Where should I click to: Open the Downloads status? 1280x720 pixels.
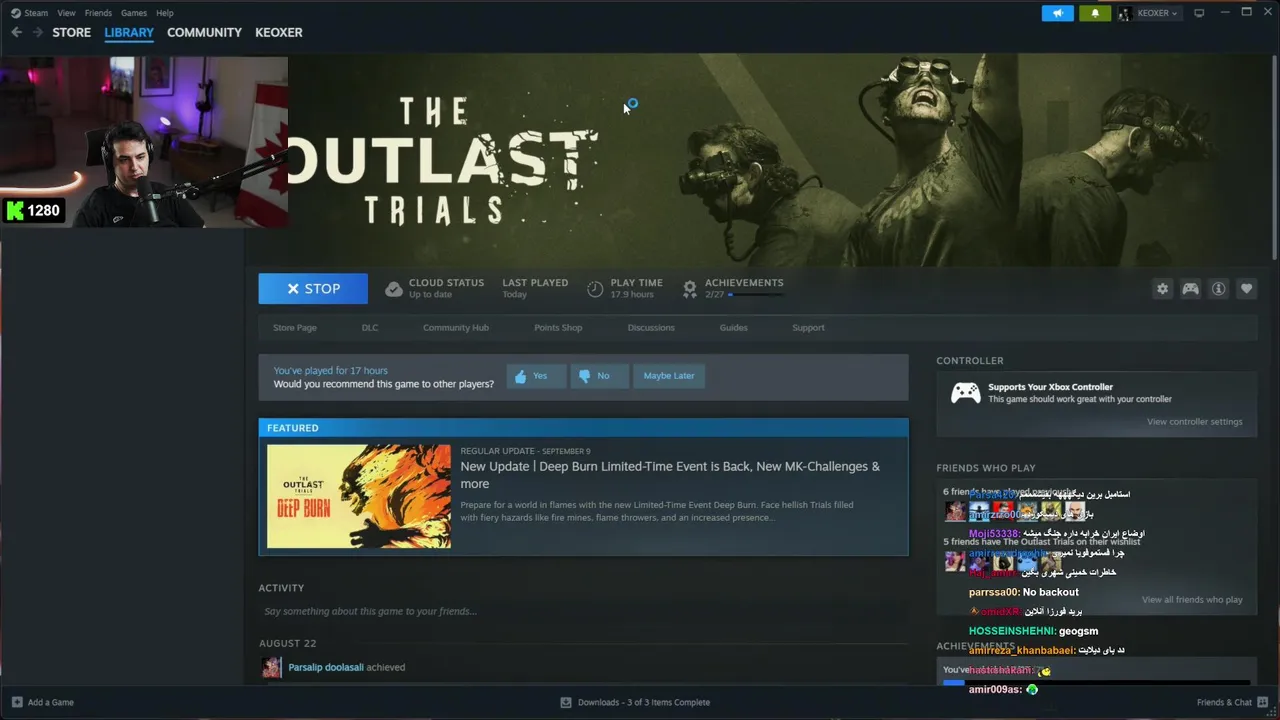coord(635,702)
